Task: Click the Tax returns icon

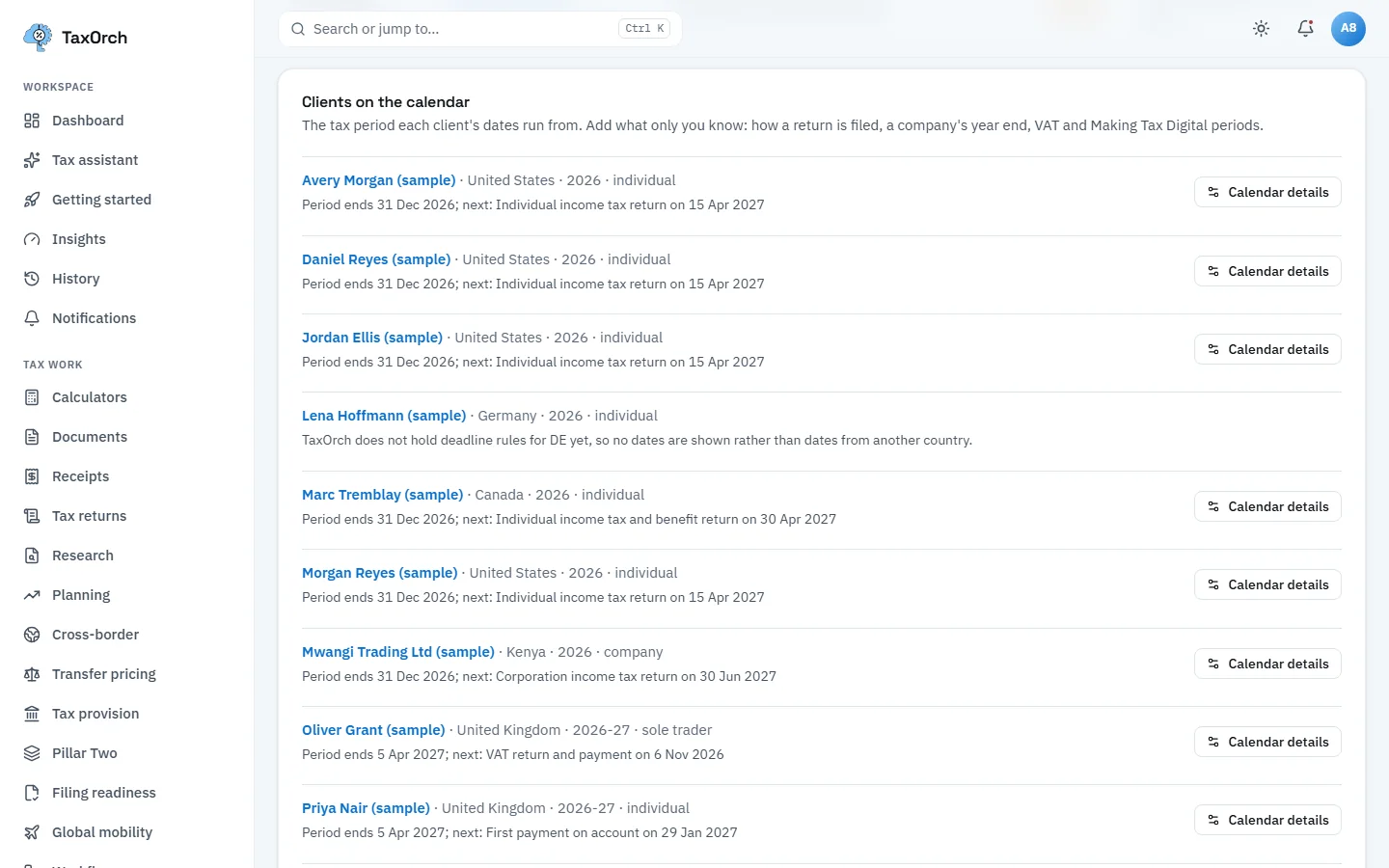Action: click(32, 516)
